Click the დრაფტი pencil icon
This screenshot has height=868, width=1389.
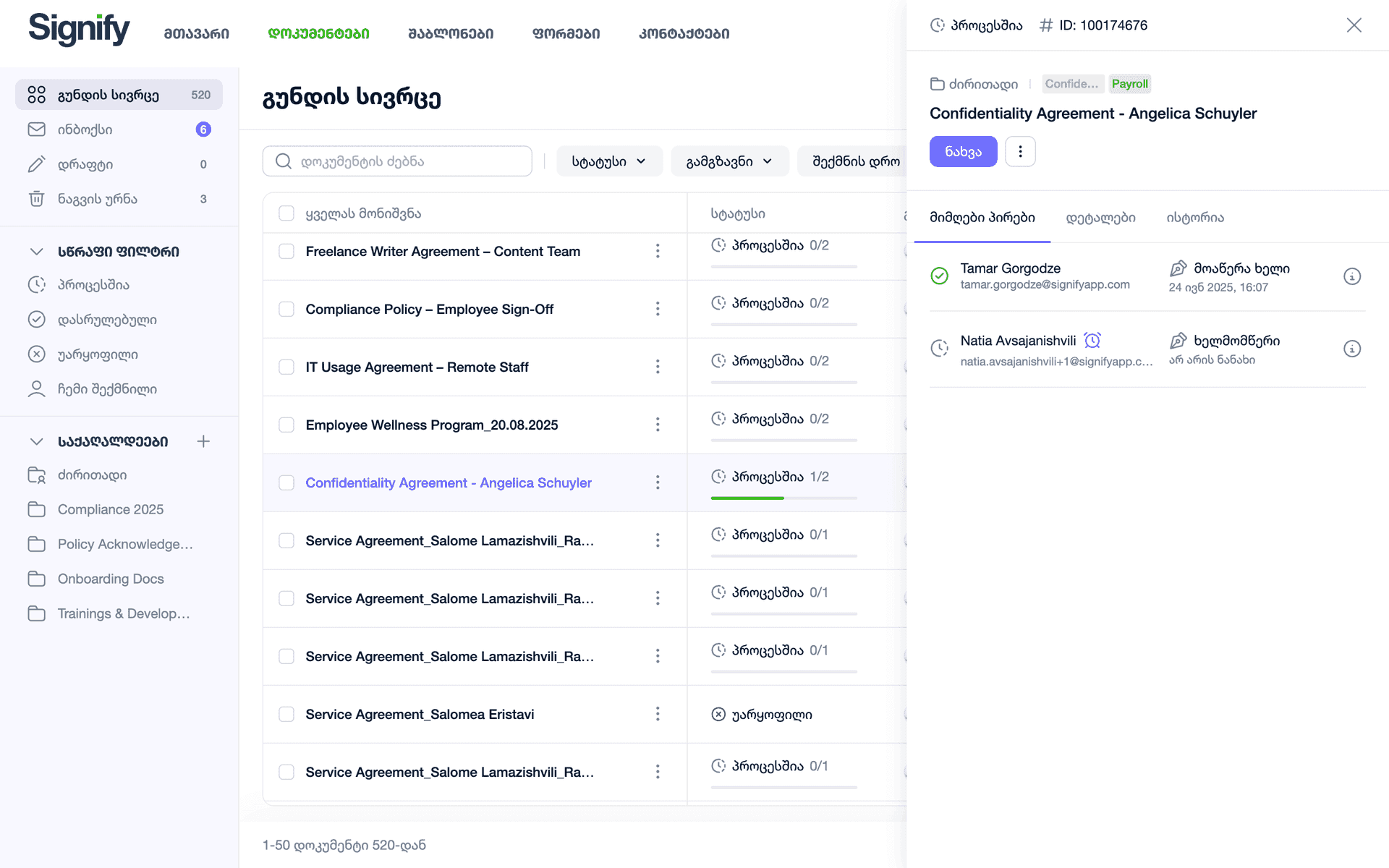[x=36, y=164]
